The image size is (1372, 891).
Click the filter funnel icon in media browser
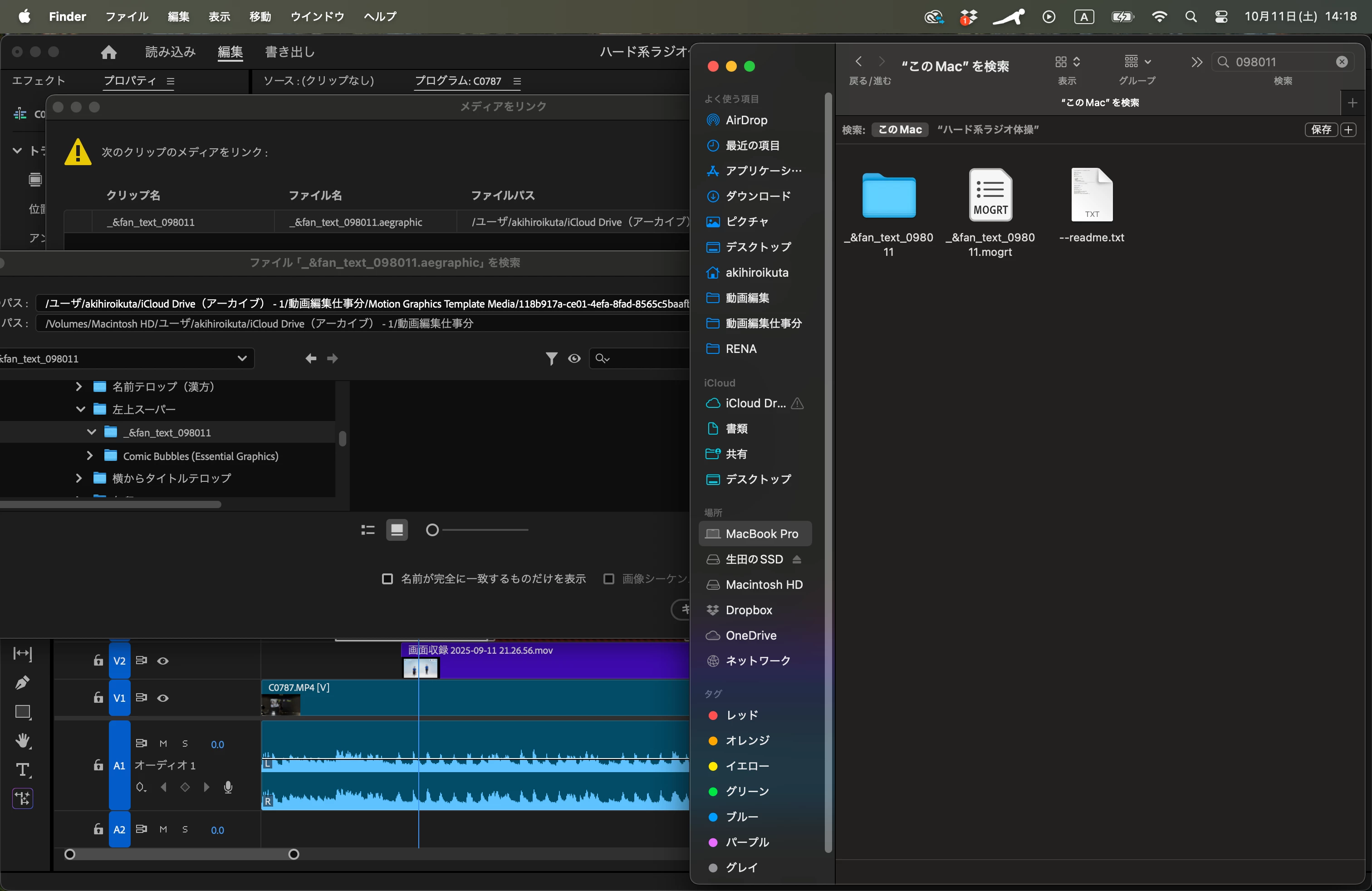pyautogui.click(x=551, y=358)
